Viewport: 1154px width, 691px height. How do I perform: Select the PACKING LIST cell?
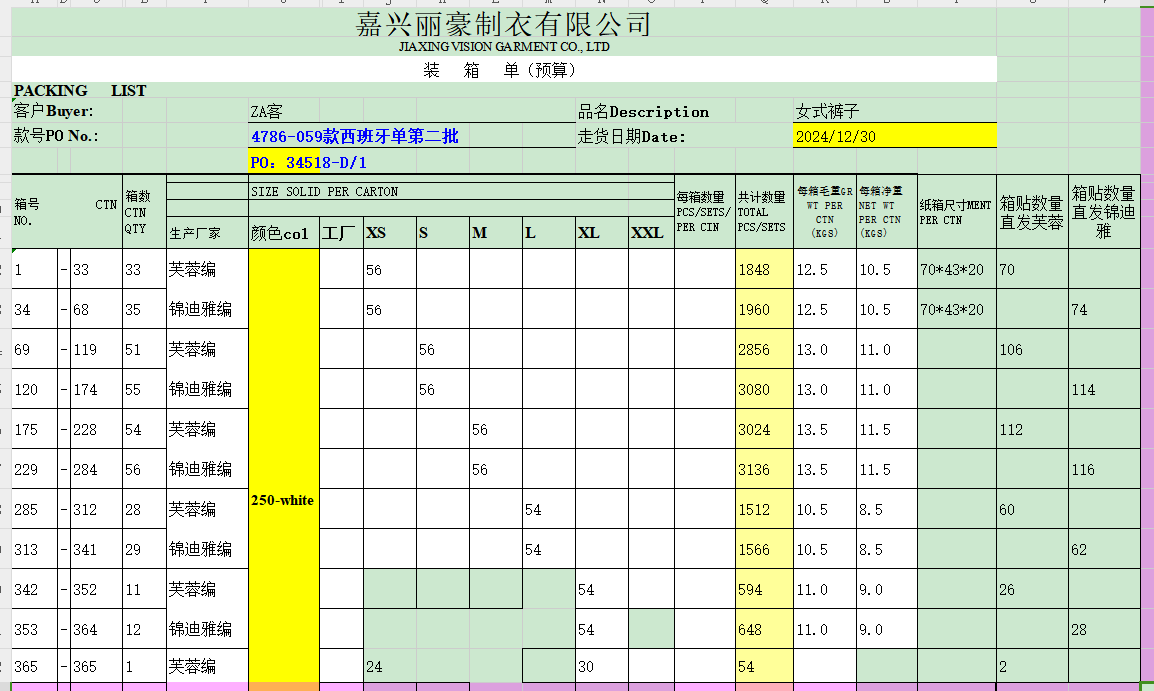pyautogui.click(x=80, y=91)
